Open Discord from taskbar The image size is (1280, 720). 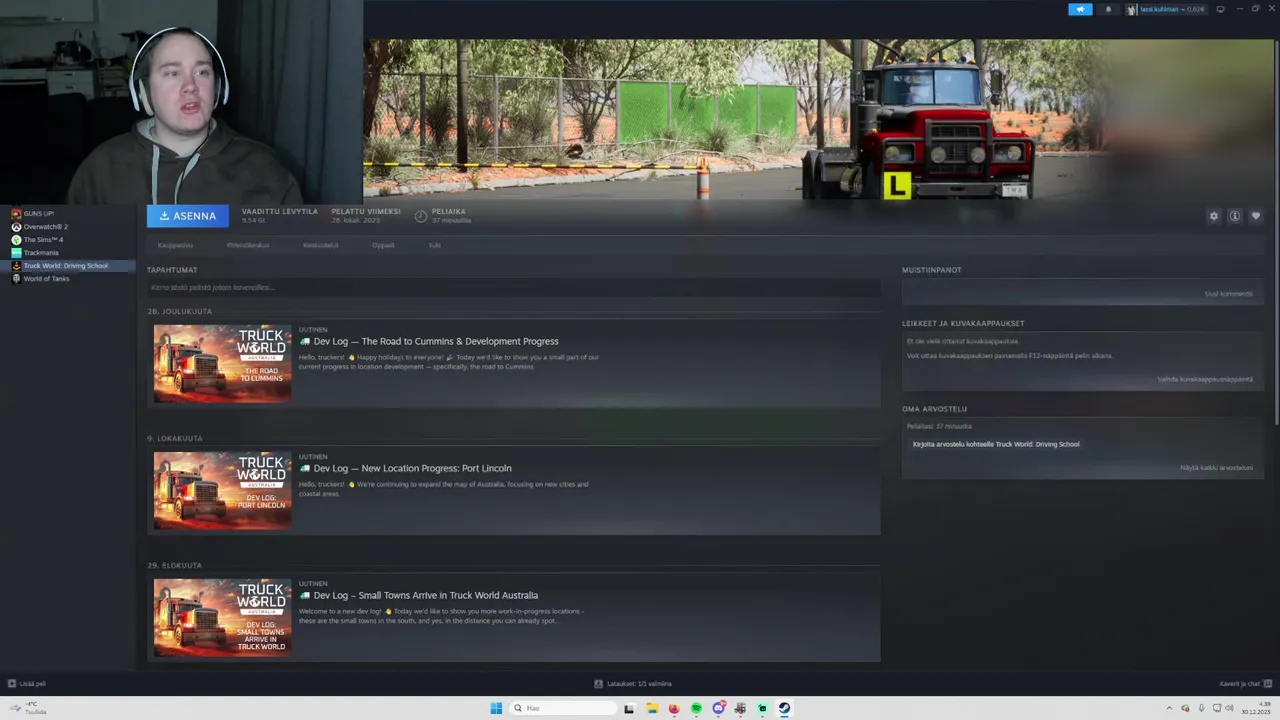pos(718,708)
